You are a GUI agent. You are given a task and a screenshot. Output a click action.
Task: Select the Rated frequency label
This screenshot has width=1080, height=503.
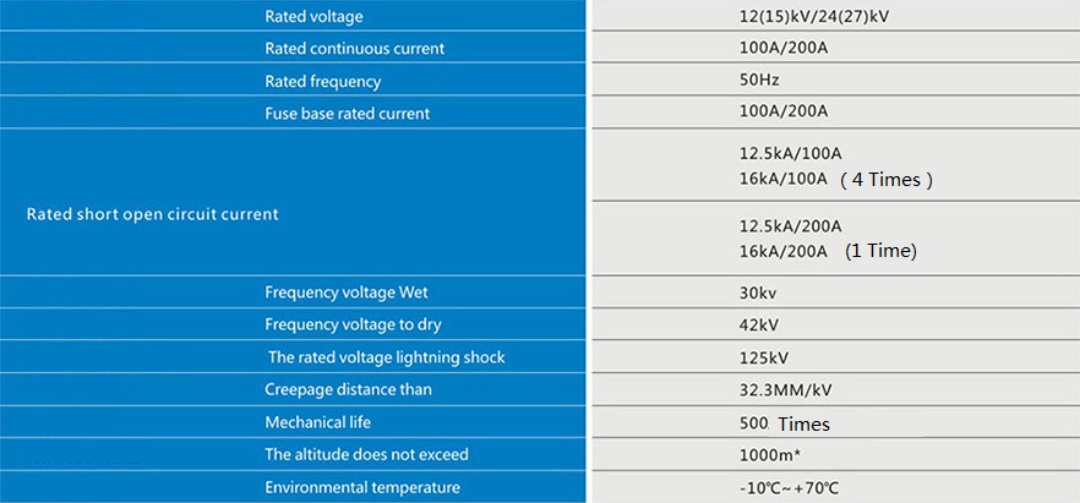click(x=322, y=81)
